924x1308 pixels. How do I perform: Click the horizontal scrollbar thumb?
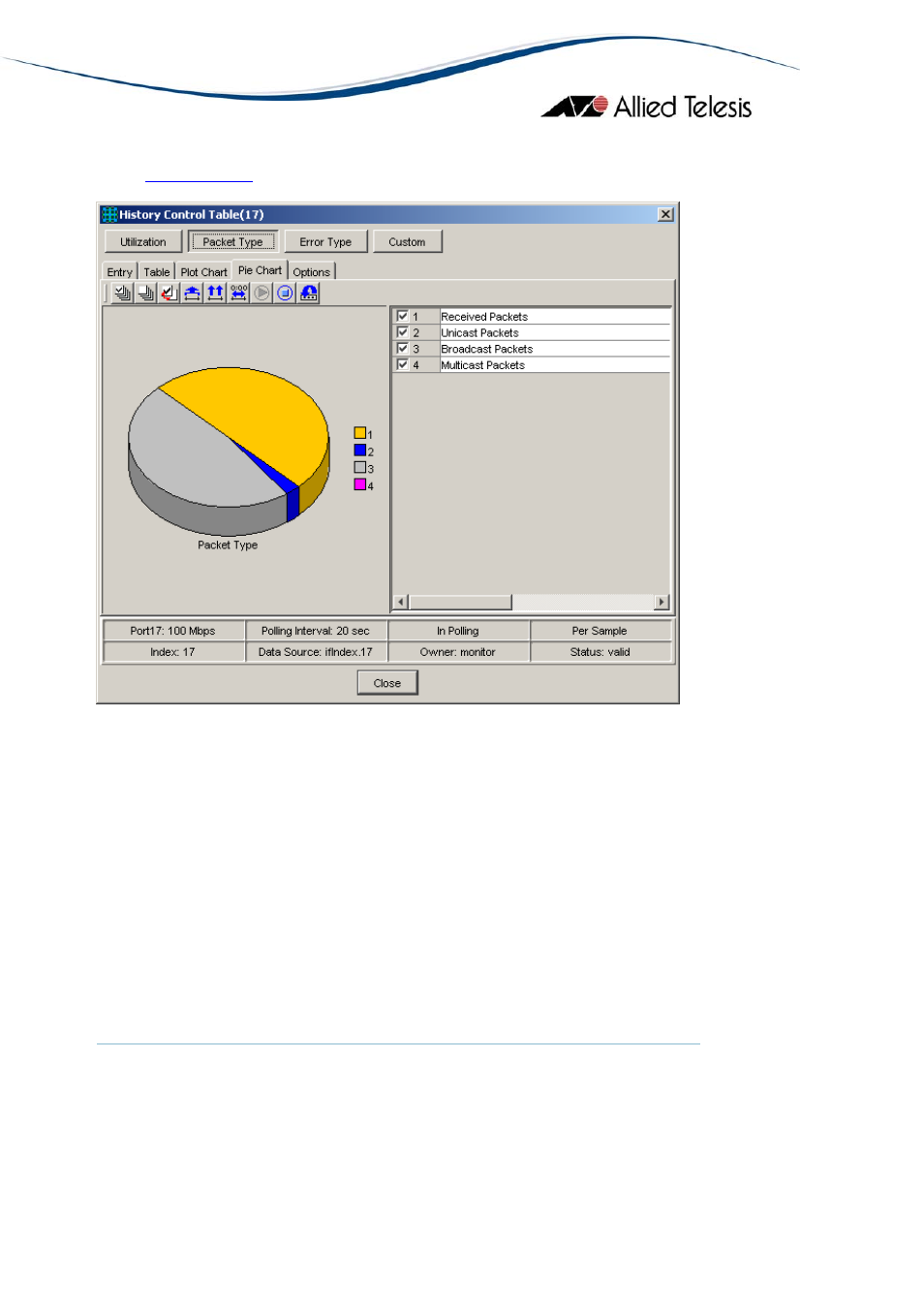tap(460, 603)
